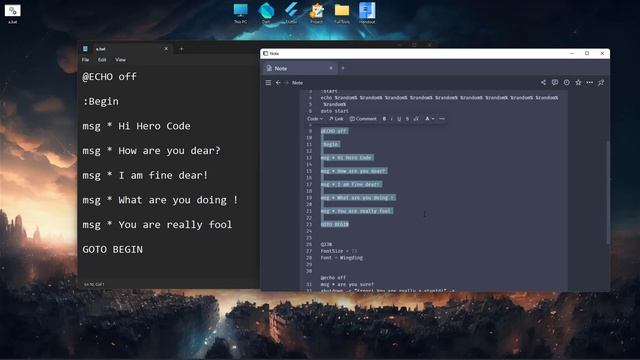The image size is (640, 360).
Task: Click 'msg * I am fine dear!' line
Action: (x=145, y=176)
